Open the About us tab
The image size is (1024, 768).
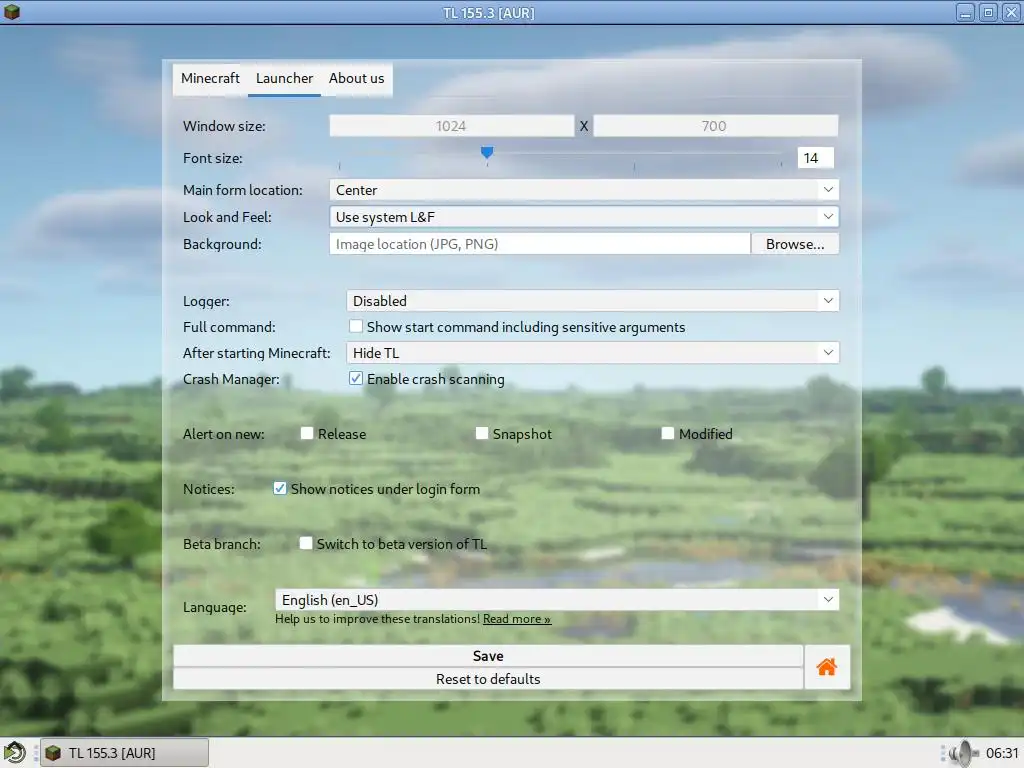[357, 78]
